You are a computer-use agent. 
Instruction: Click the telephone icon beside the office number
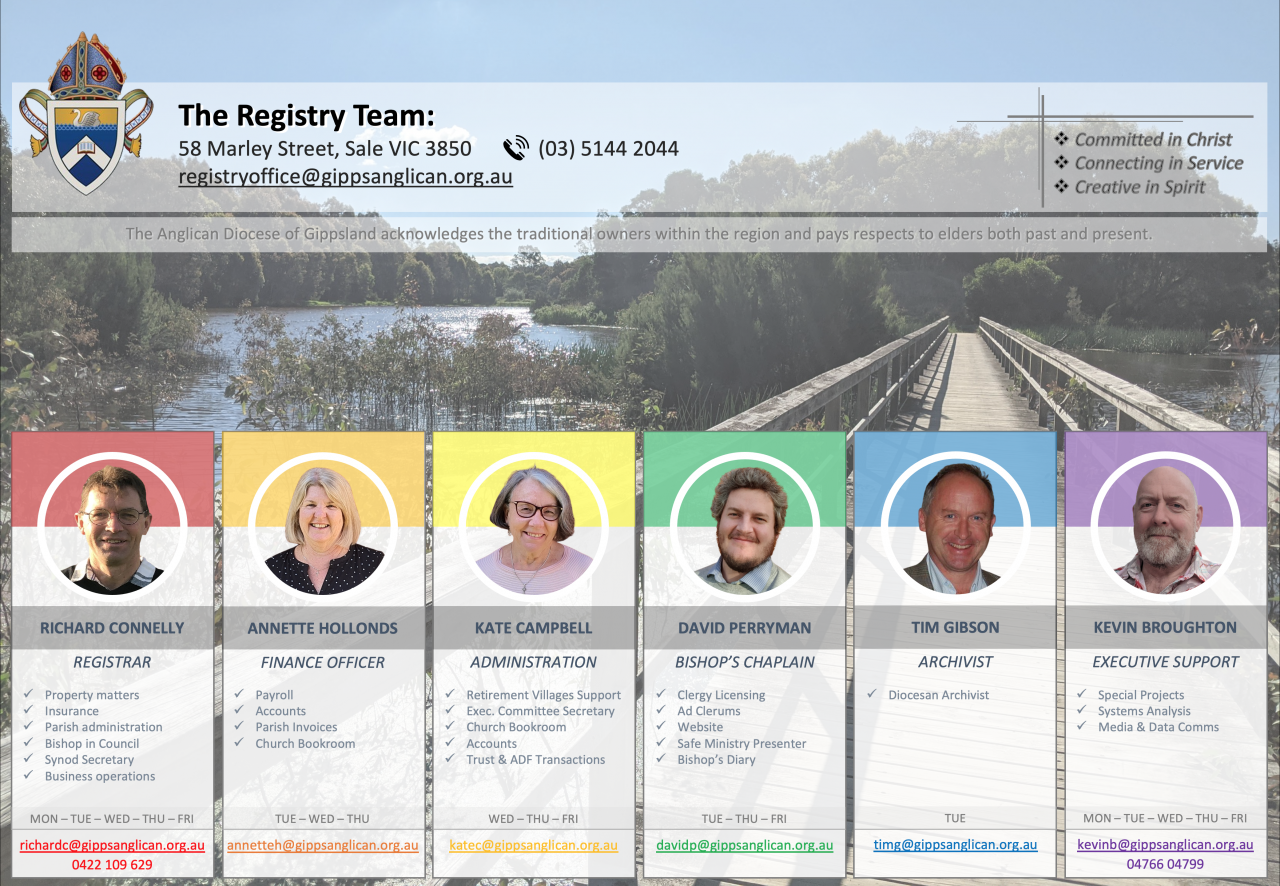(516, 149)
